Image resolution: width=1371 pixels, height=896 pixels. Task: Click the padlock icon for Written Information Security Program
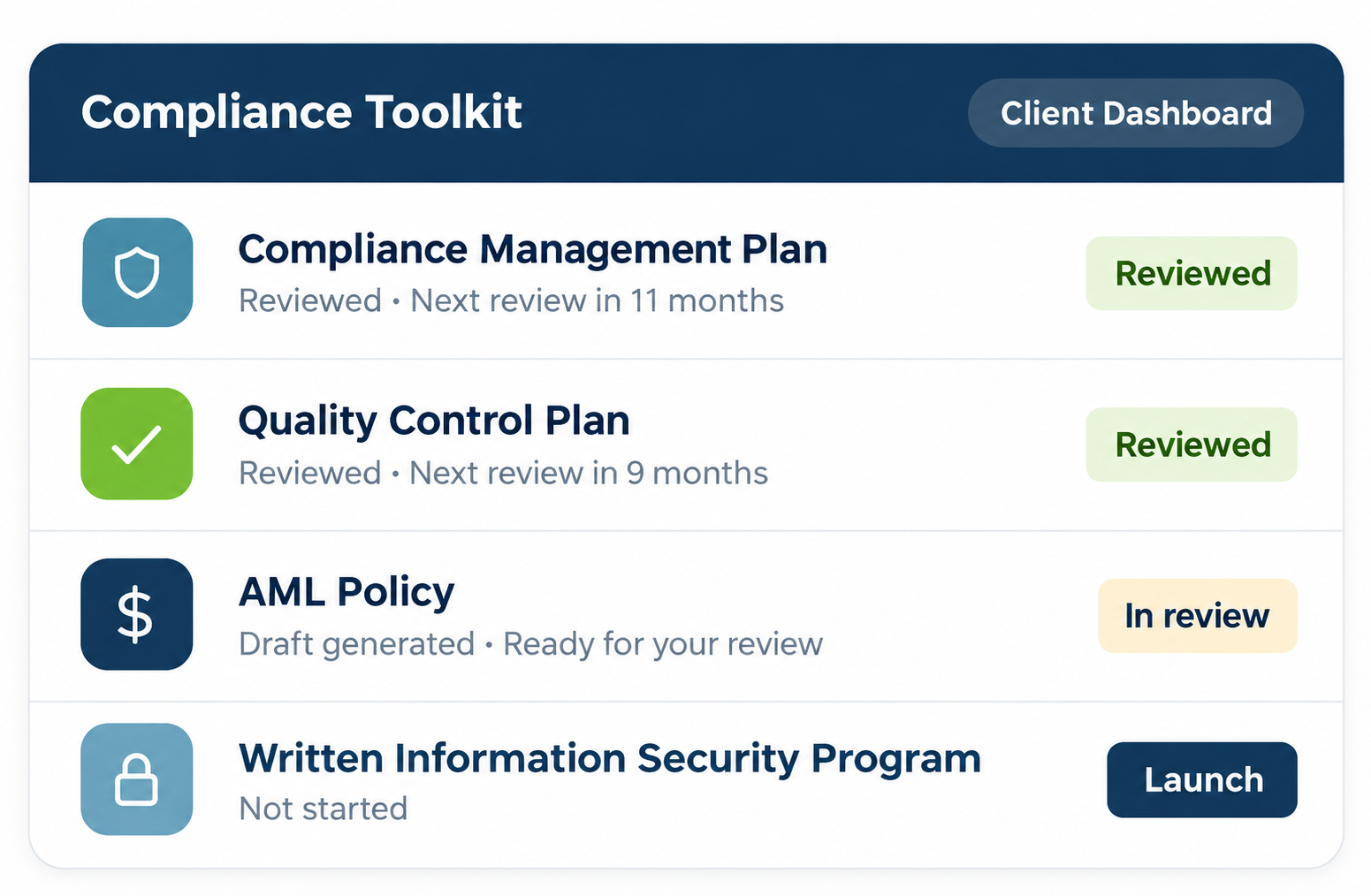coord(137,779)
